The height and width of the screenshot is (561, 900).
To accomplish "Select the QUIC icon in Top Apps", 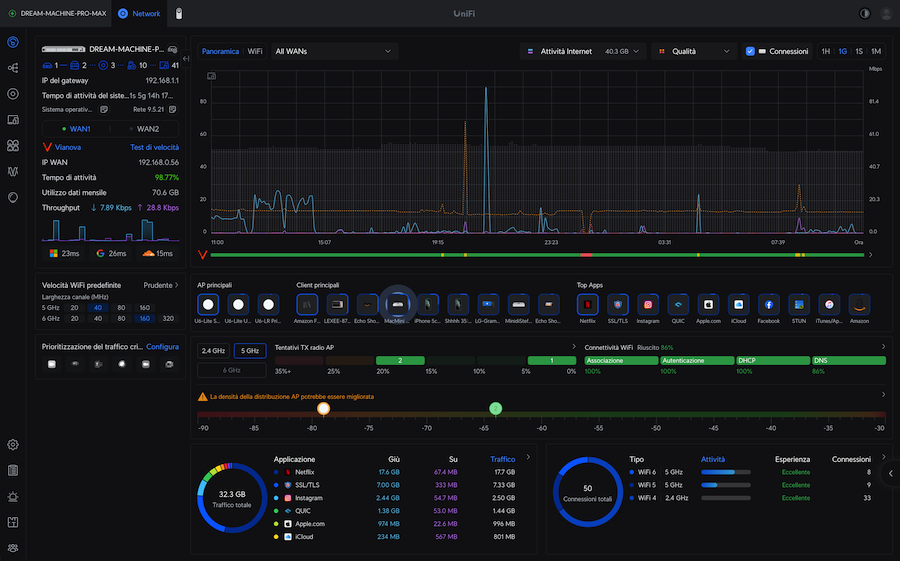I will (x=678, y=304).
